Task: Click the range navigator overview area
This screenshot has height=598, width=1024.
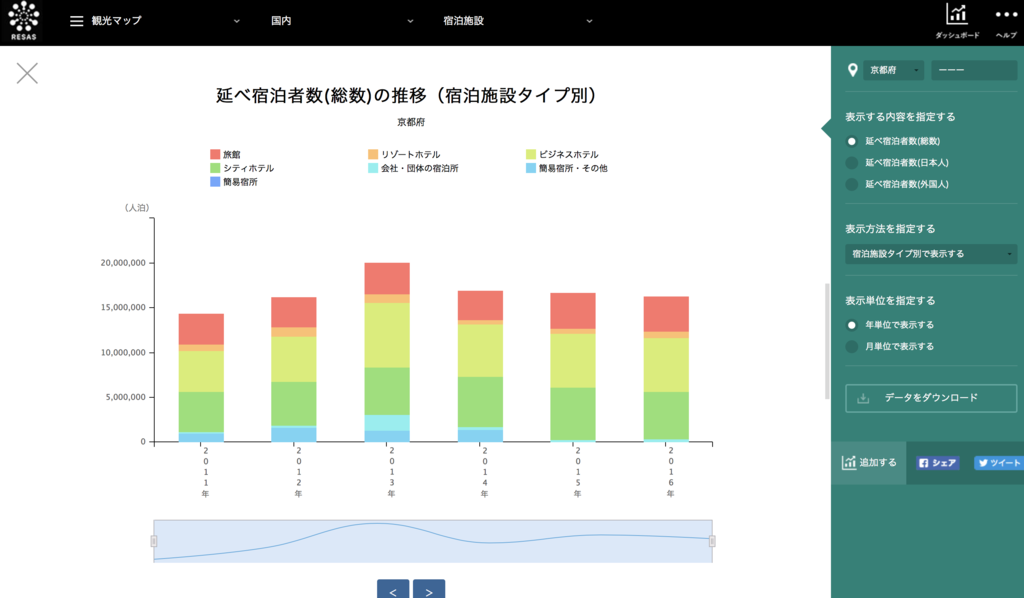Action: click(x=433, y=541)
